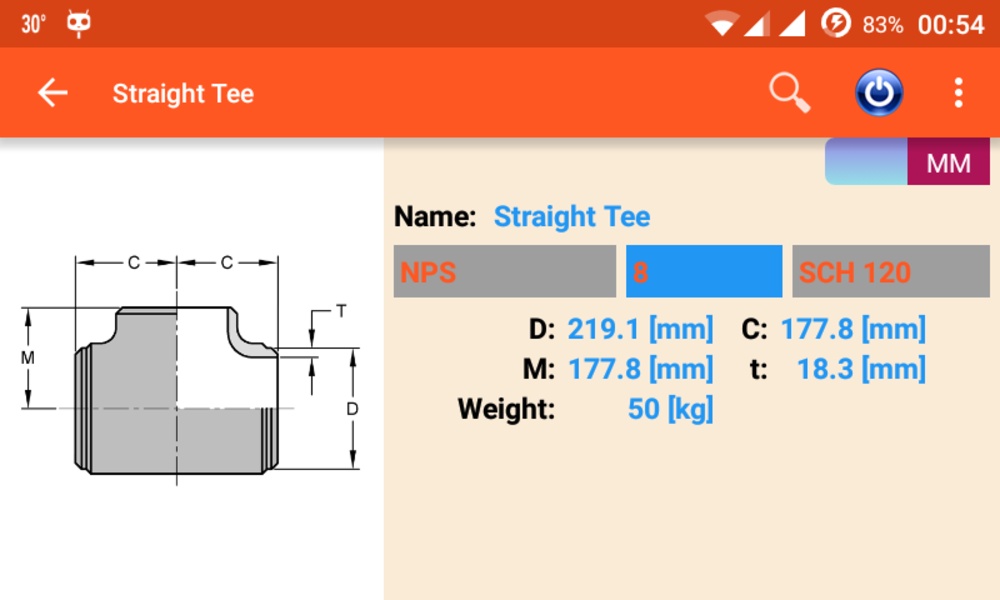Open the pipe size 8 selector

704,272
